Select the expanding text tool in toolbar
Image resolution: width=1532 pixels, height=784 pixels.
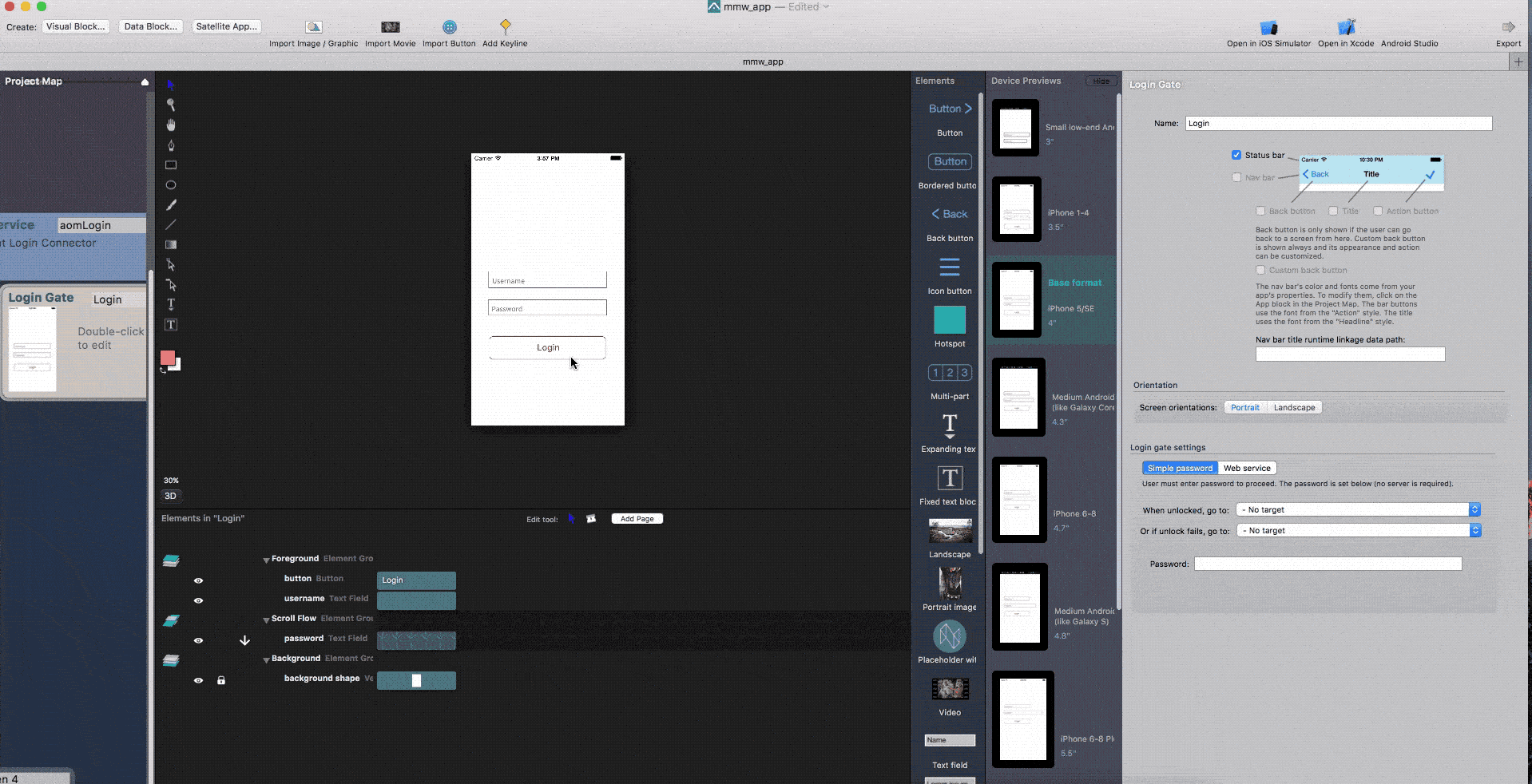click(x=171, y=304)
